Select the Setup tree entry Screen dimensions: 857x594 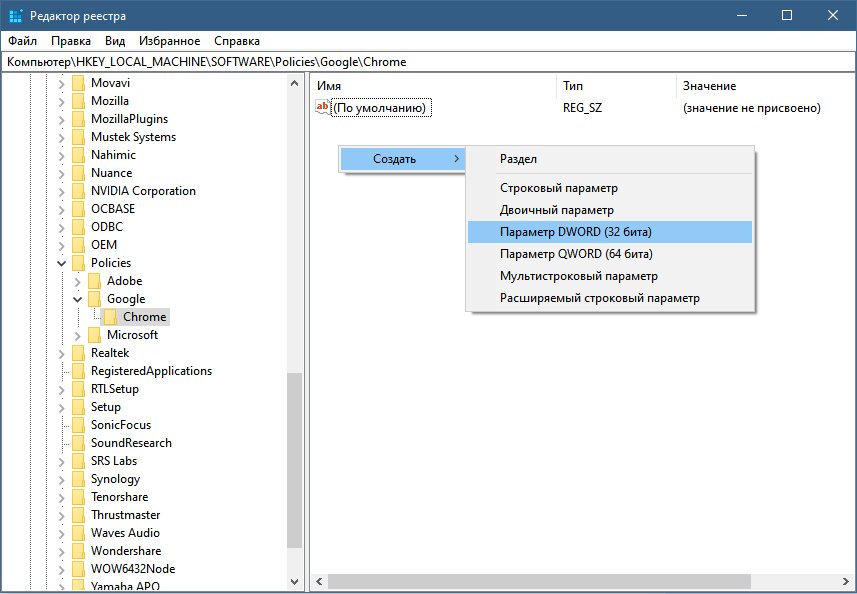click(106, 407)
